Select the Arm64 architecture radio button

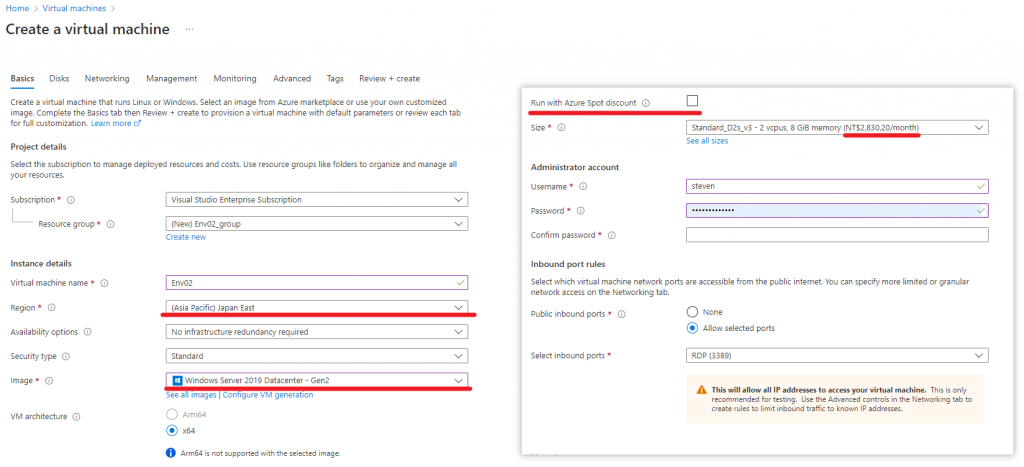[172, 414]
